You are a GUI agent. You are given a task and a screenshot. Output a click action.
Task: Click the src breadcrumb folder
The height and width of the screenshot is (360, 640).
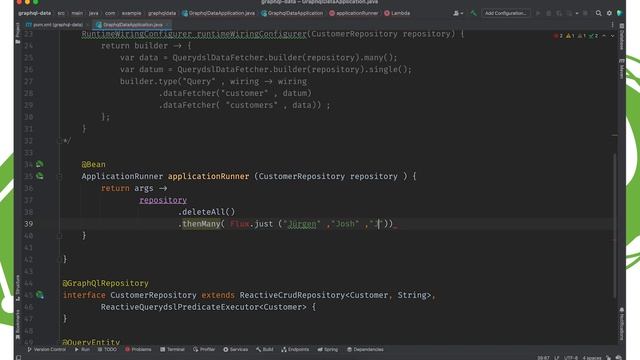(61, 13)
